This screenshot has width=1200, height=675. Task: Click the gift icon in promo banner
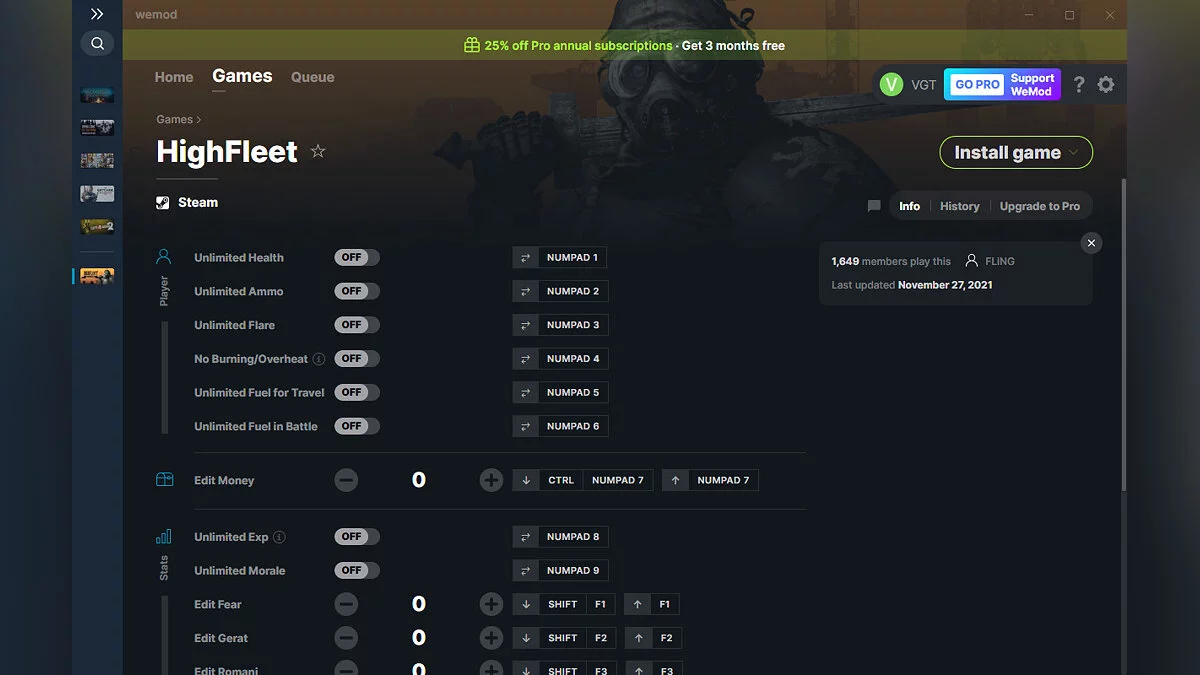(472, 45)
